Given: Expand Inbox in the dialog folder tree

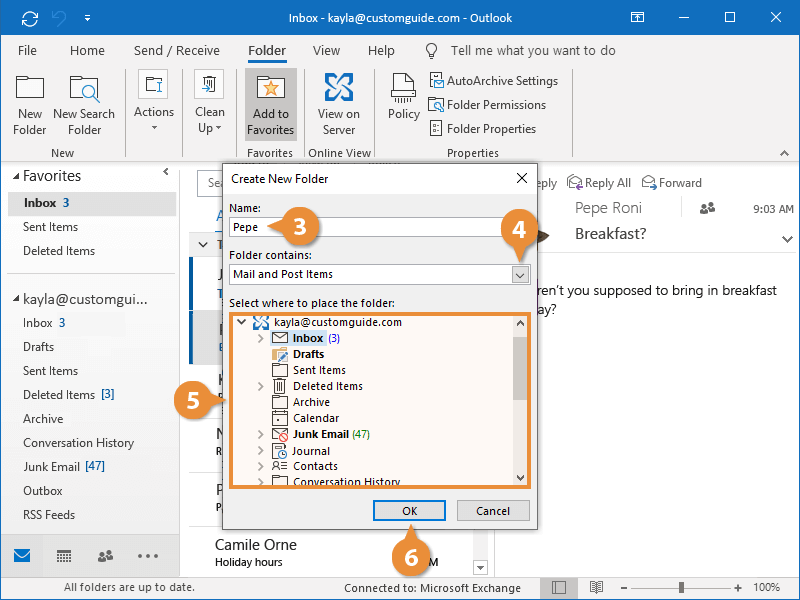Looking at the screenshot, I should click(261, 338).
